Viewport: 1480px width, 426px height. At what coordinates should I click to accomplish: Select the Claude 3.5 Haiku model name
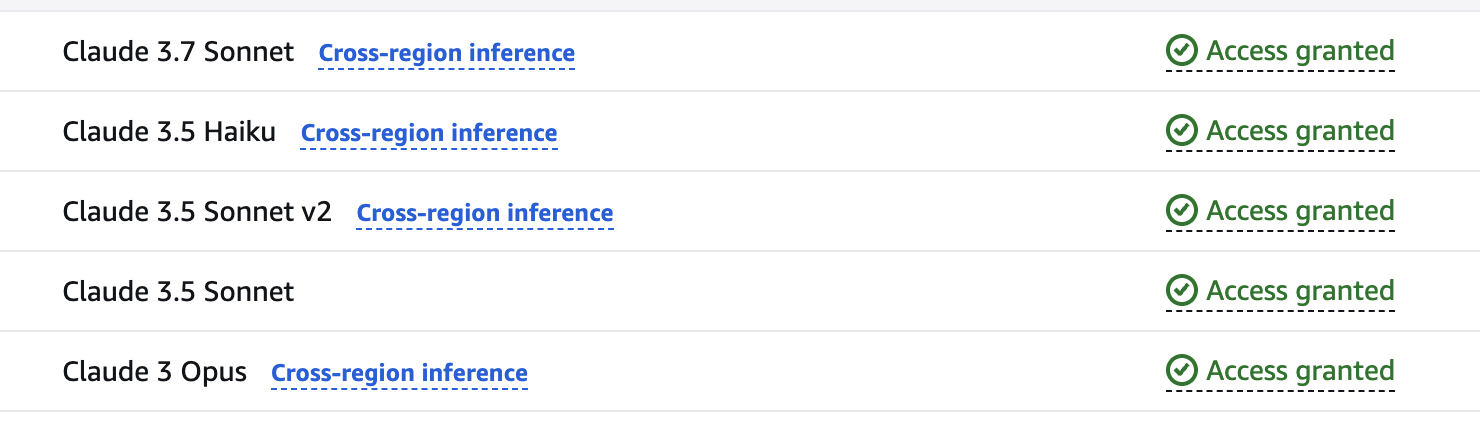169,132
